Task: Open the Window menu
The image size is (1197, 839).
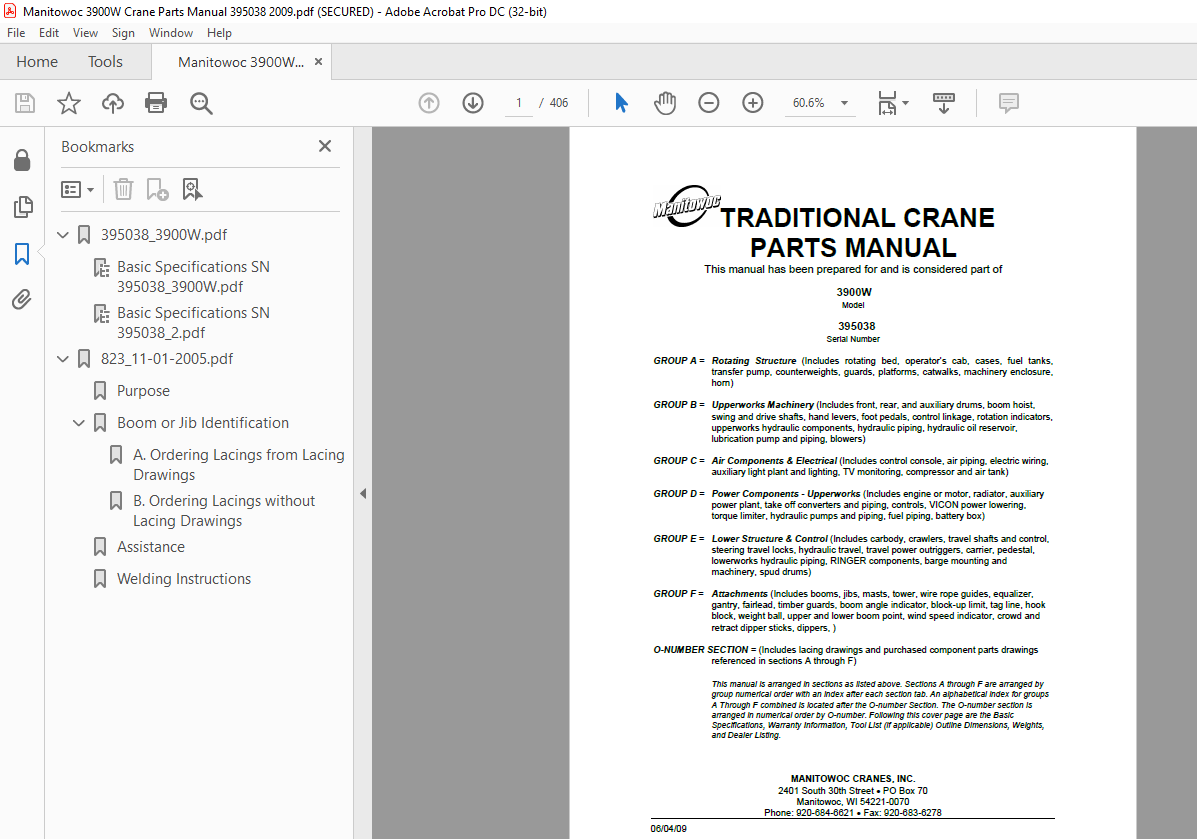Action: [171, 33]
